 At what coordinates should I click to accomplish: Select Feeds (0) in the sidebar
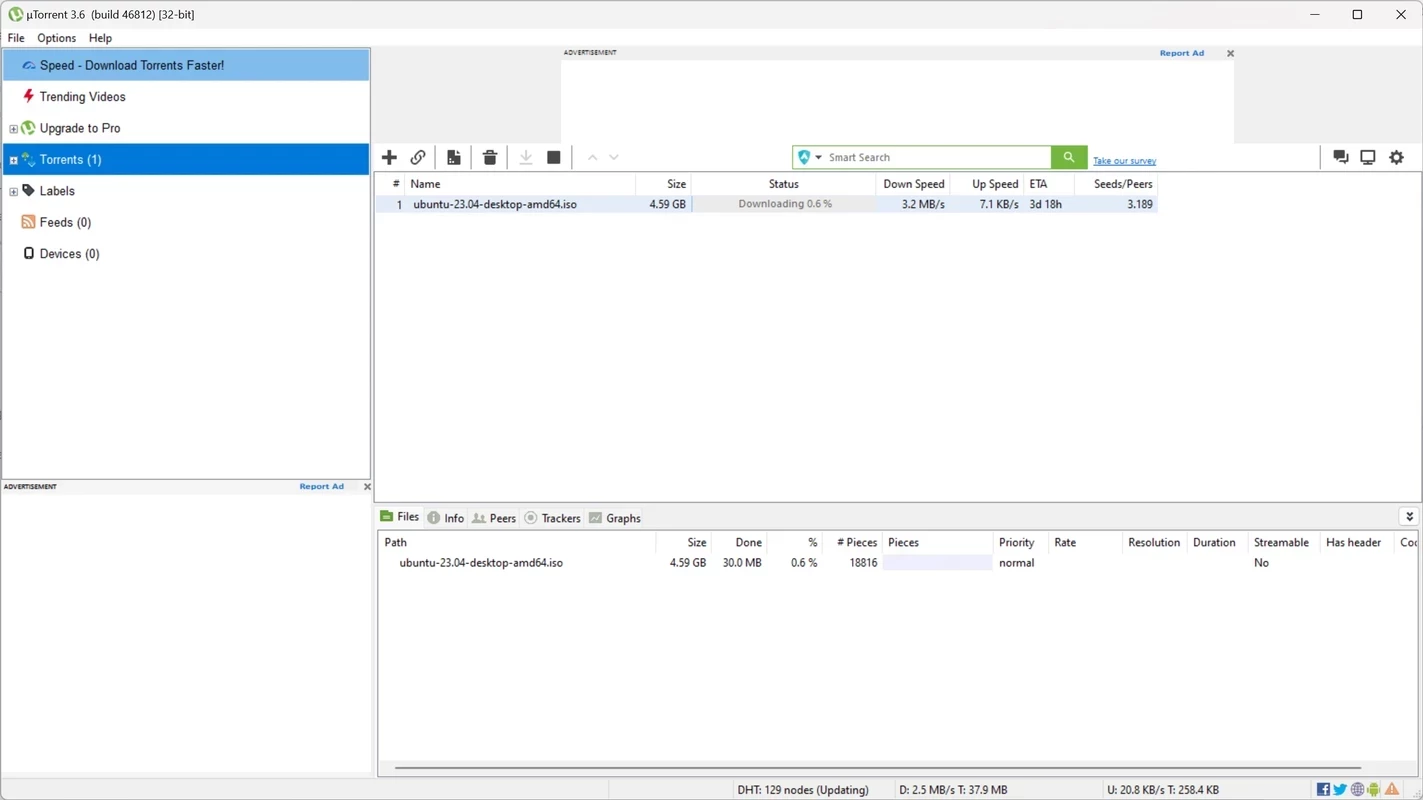click(65, 222)
